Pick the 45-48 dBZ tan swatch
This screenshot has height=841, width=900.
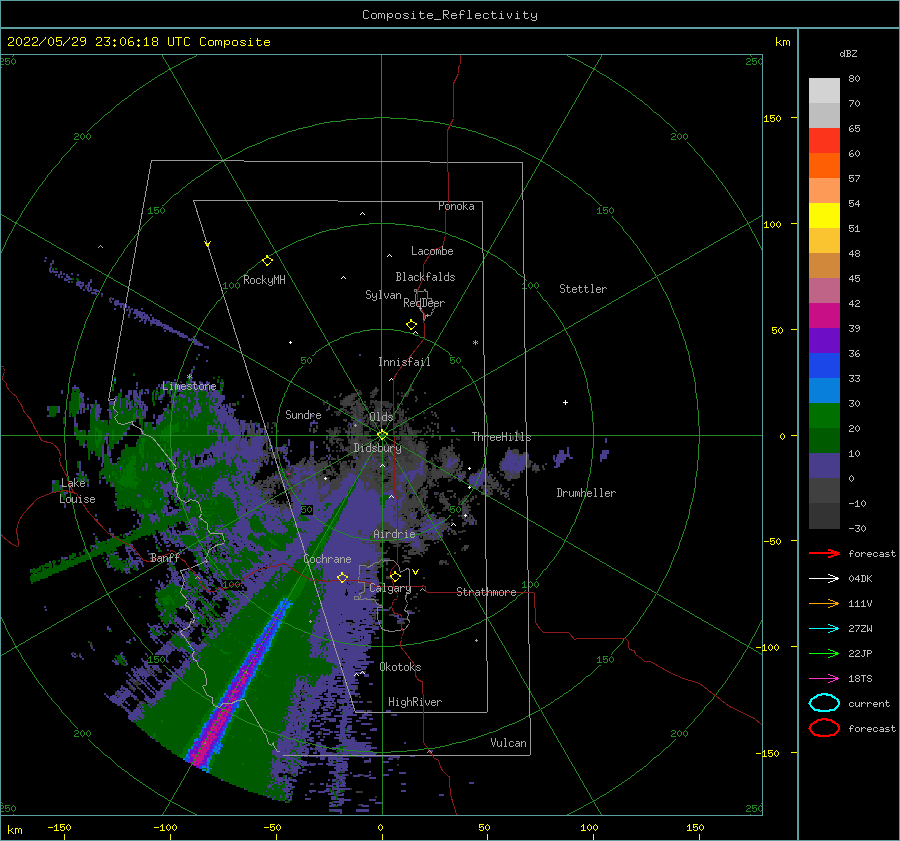pyautogui.click(x=824, y=265)
